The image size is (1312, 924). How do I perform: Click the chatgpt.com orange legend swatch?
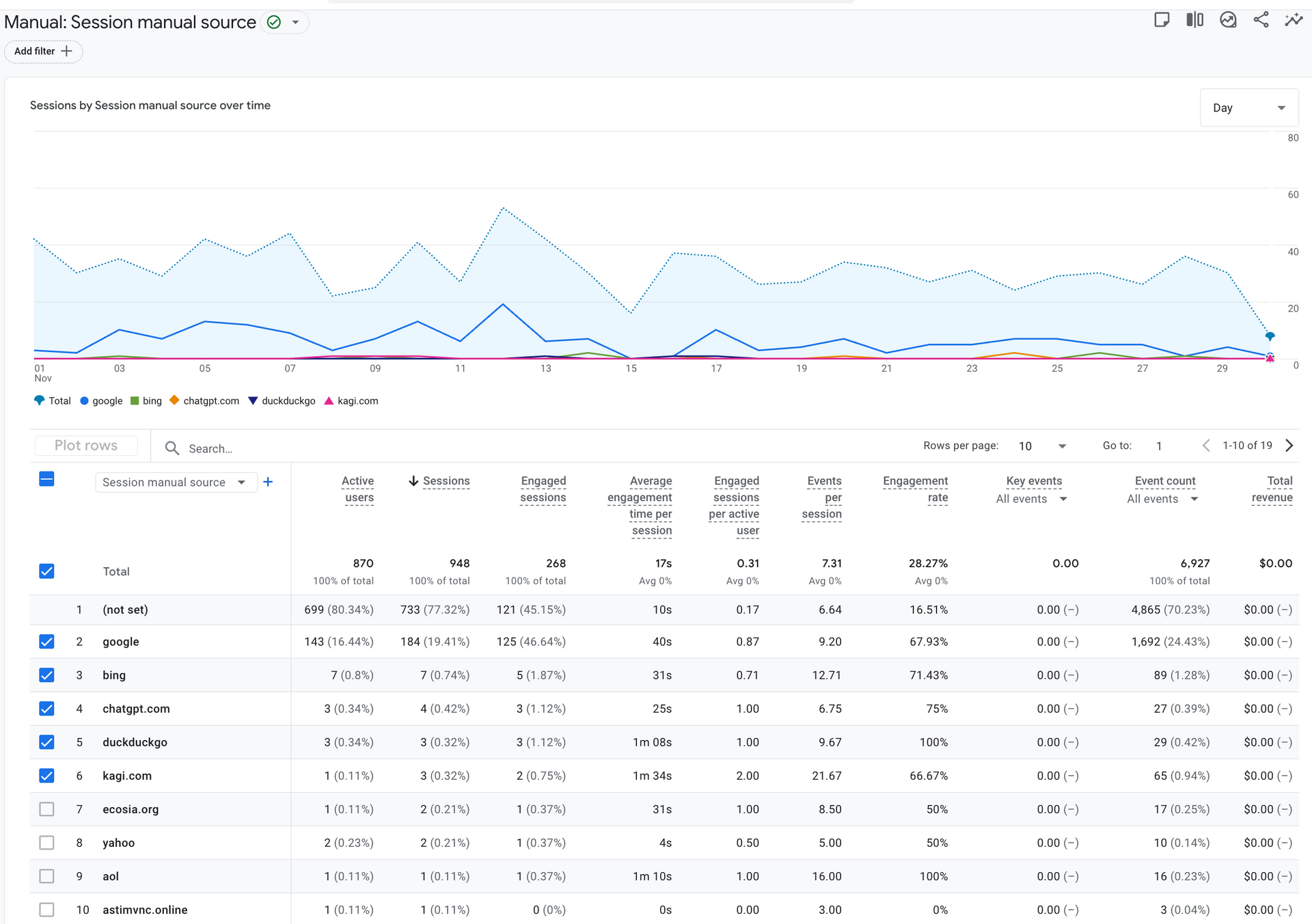point(174,400)
